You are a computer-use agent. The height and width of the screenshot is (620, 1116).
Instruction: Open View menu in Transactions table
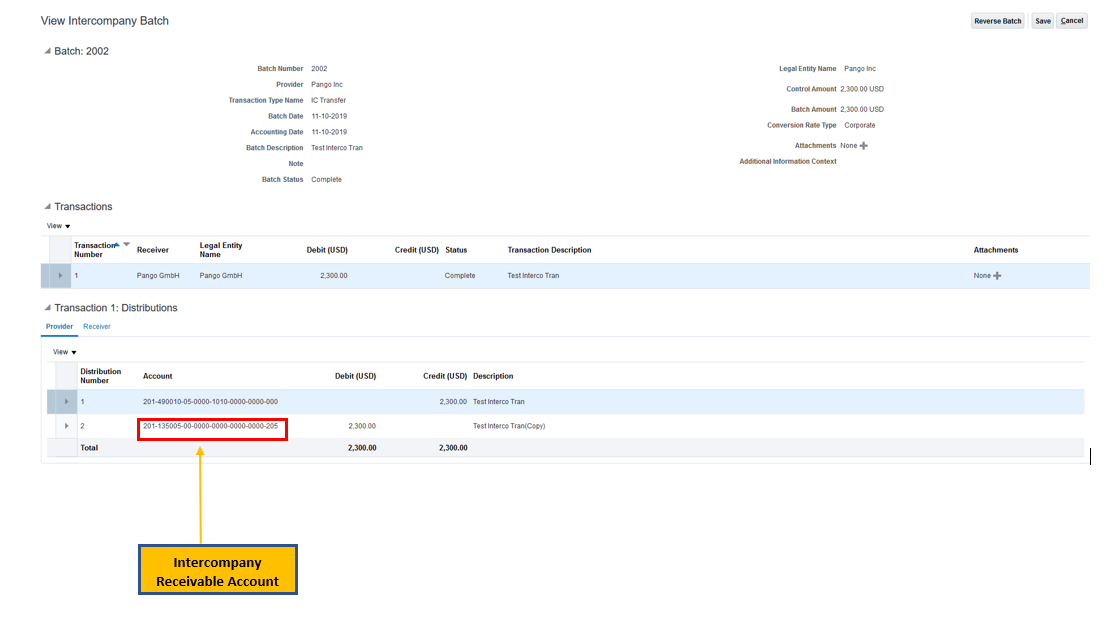click(58, 226)
